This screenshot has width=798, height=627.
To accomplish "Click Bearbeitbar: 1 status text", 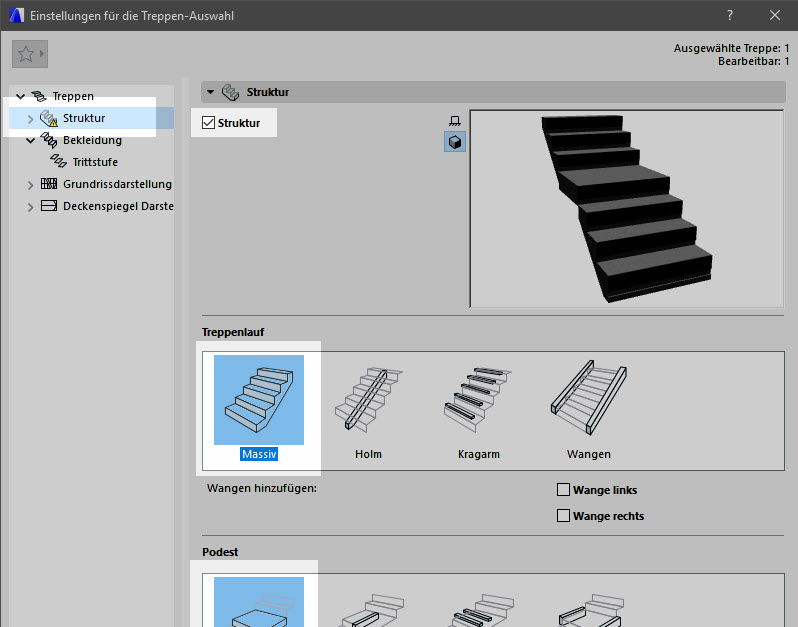I will [753, 61].
